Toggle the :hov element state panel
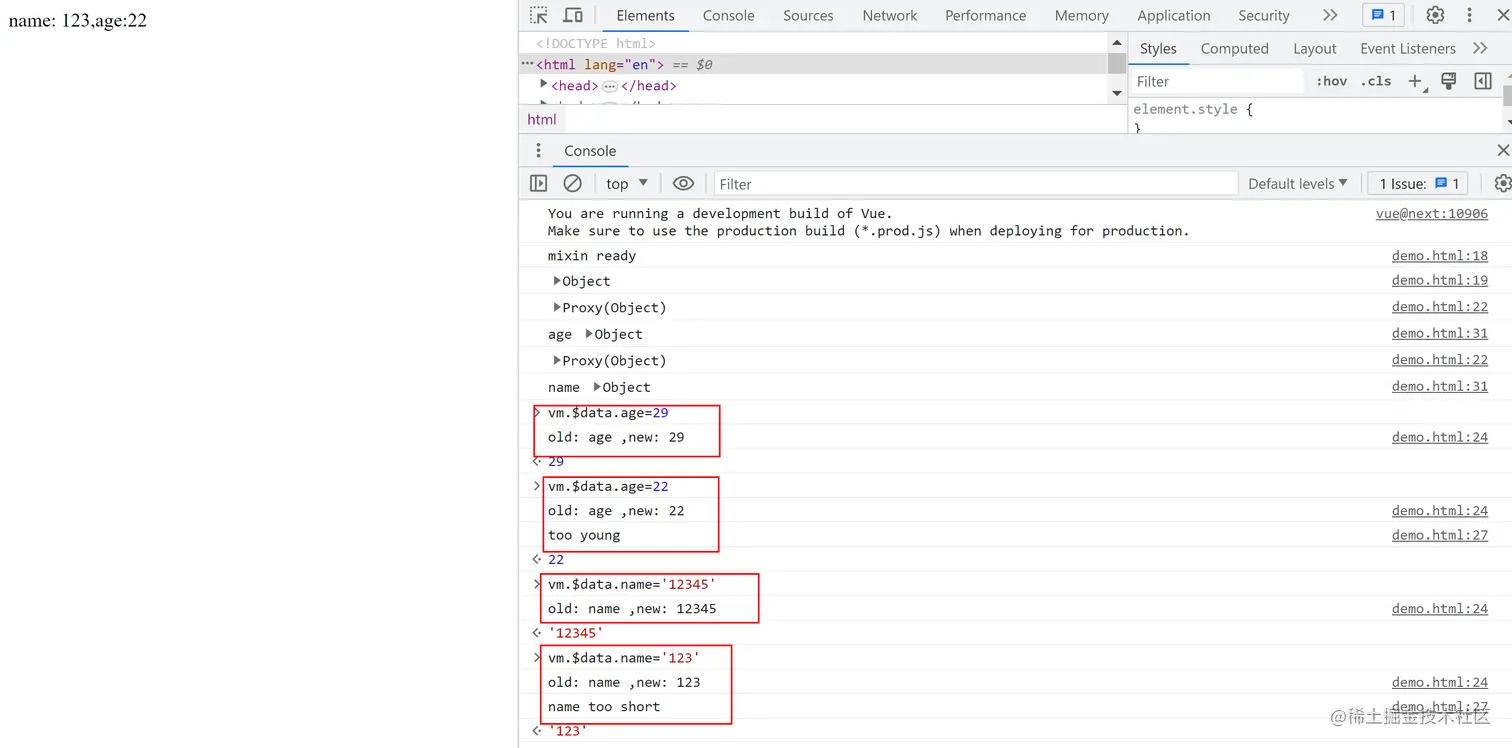The width and height of the screenshot is (1512, 748). tap(1331, 81)
